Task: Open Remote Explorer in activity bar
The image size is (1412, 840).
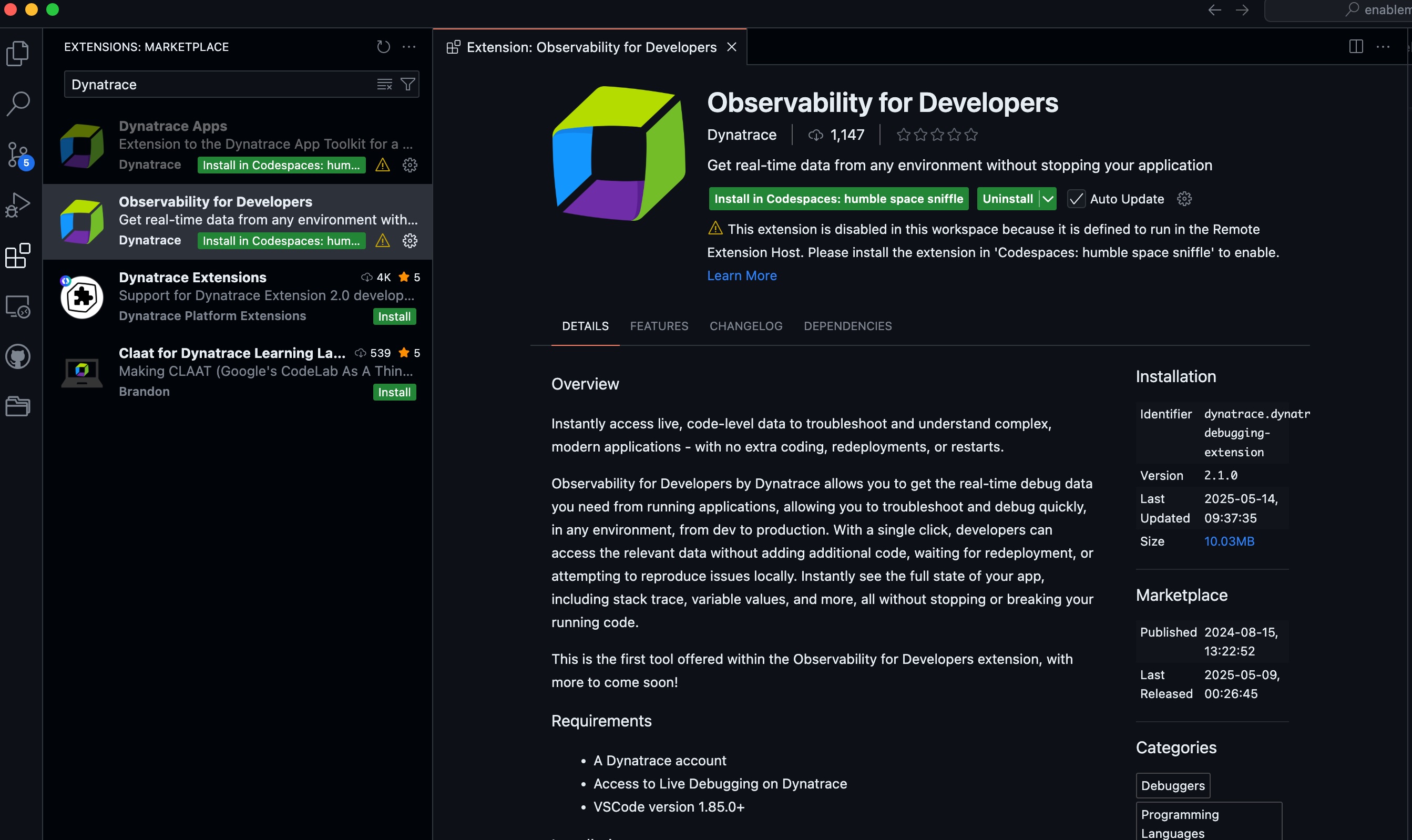Action: tap(17, 306)
